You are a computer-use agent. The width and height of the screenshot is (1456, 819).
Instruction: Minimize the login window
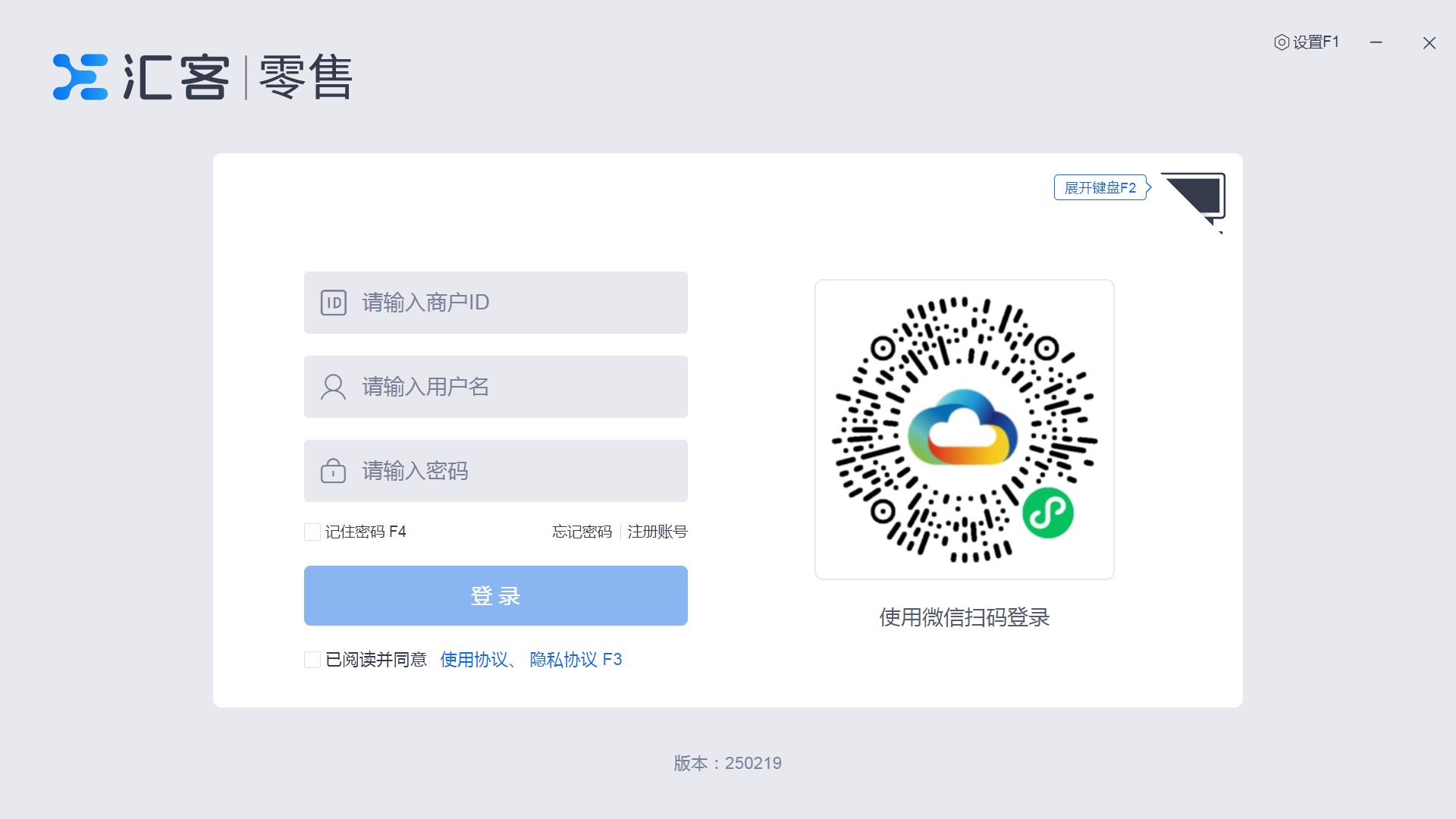pyautogui.click(x=1376, y=42)
